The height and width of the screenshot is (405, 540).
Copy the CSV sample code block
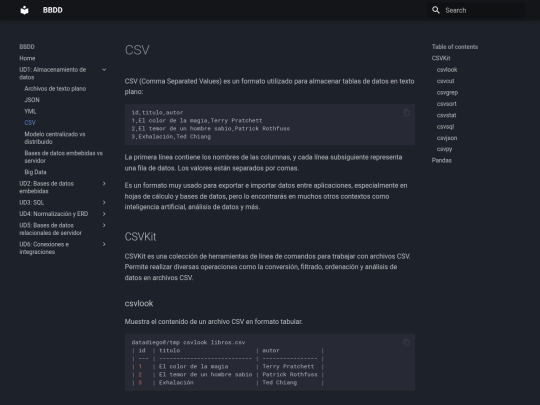pos(406,113)
